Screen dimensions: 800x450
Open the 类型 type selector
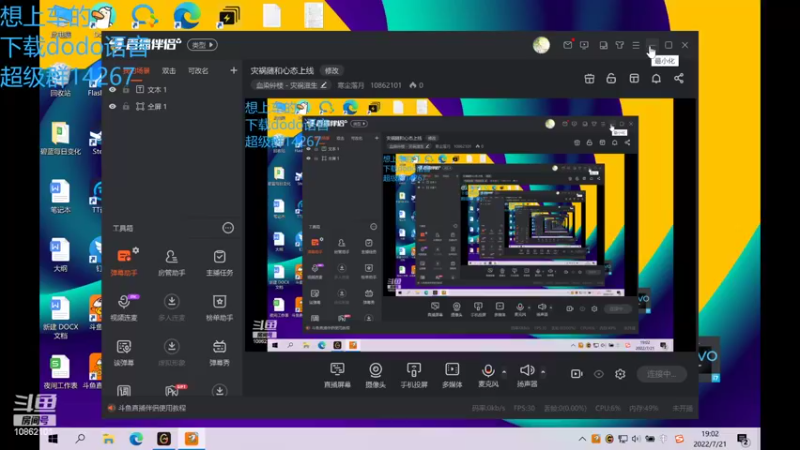(202, 45)
